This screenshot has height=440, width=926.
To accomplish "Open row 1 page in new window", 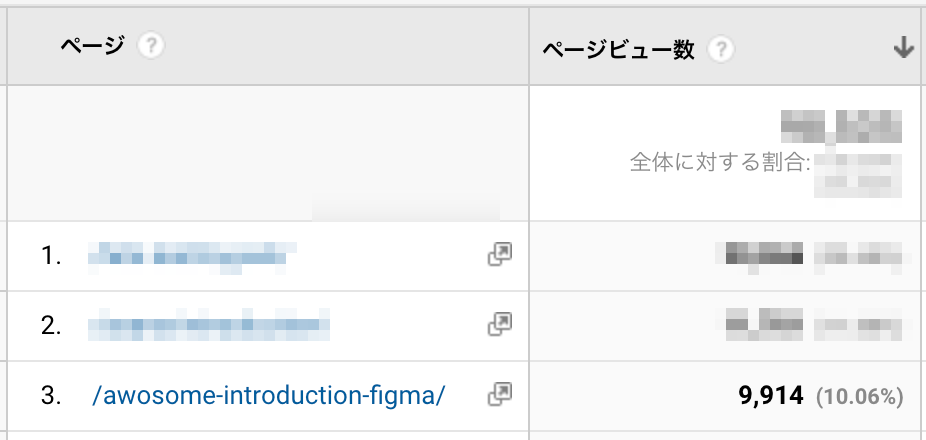I will (x=499, y=255).
